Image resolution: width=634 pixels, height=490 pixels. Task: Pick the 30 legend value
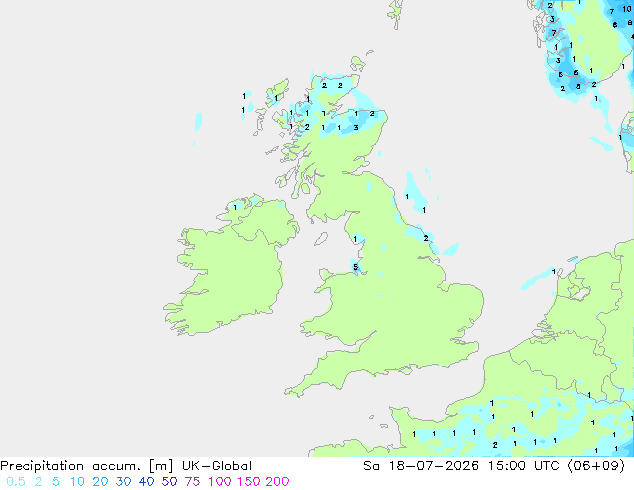[x=123, y=482]
